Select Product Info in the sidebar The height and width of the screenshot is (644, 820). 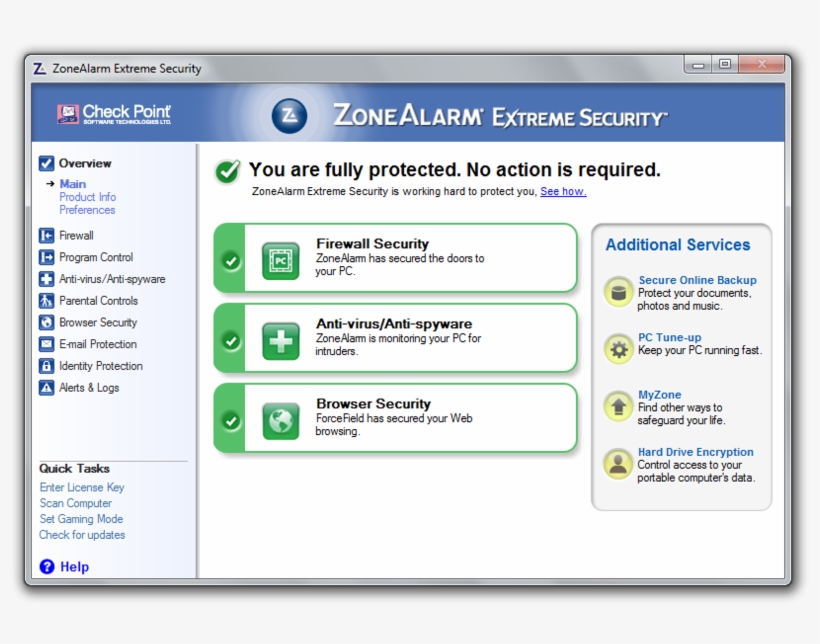tap(87, 197)
